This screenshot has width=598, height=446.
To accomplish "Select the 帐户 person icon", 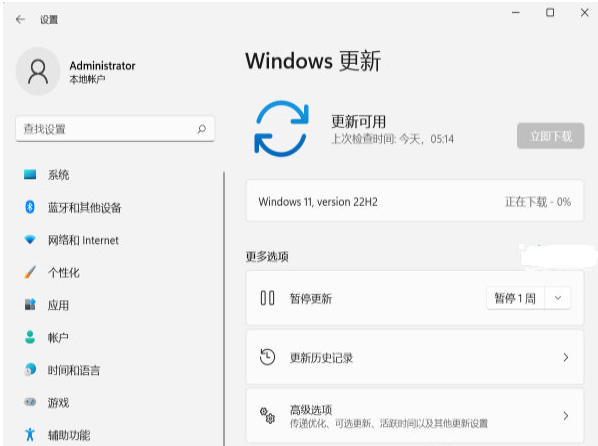I will click(x=30, y=337).
